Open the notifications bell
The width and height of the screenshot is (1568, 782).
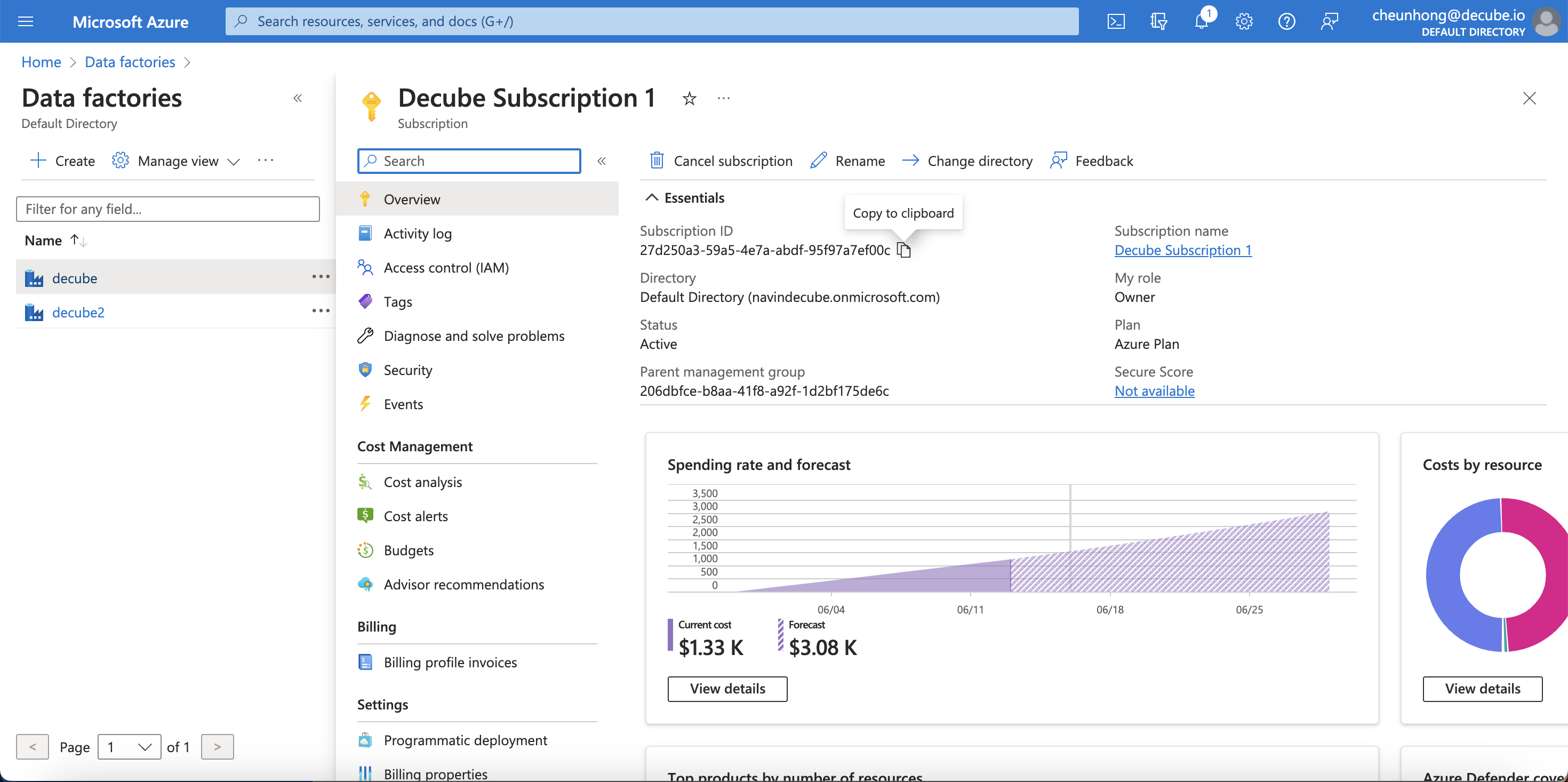click(x=1202, y=22)
